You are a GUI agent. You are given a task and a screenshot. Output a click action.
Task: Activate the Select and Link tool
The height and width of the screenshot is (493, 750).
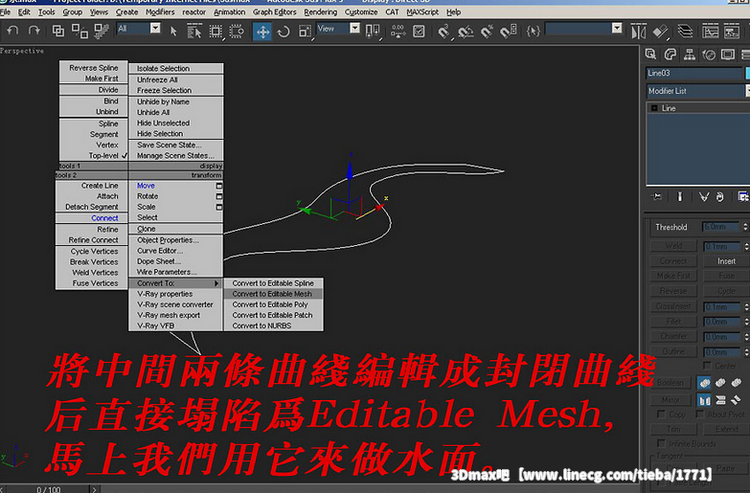pyautogui.click(x=58, y=31)
